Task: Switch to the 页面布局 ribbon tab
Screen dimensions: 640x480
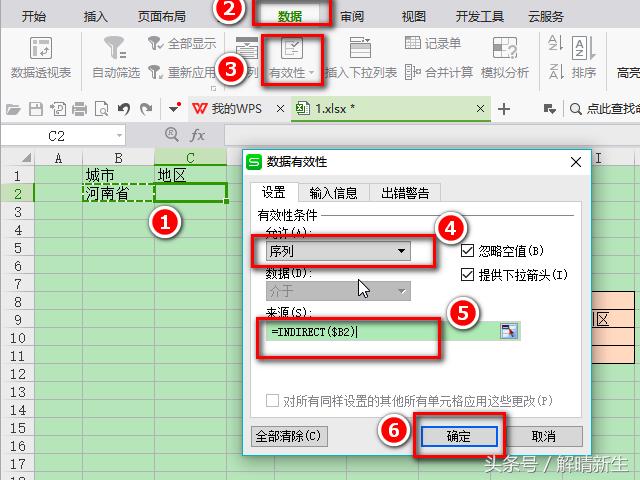Action: click(162, 17)
